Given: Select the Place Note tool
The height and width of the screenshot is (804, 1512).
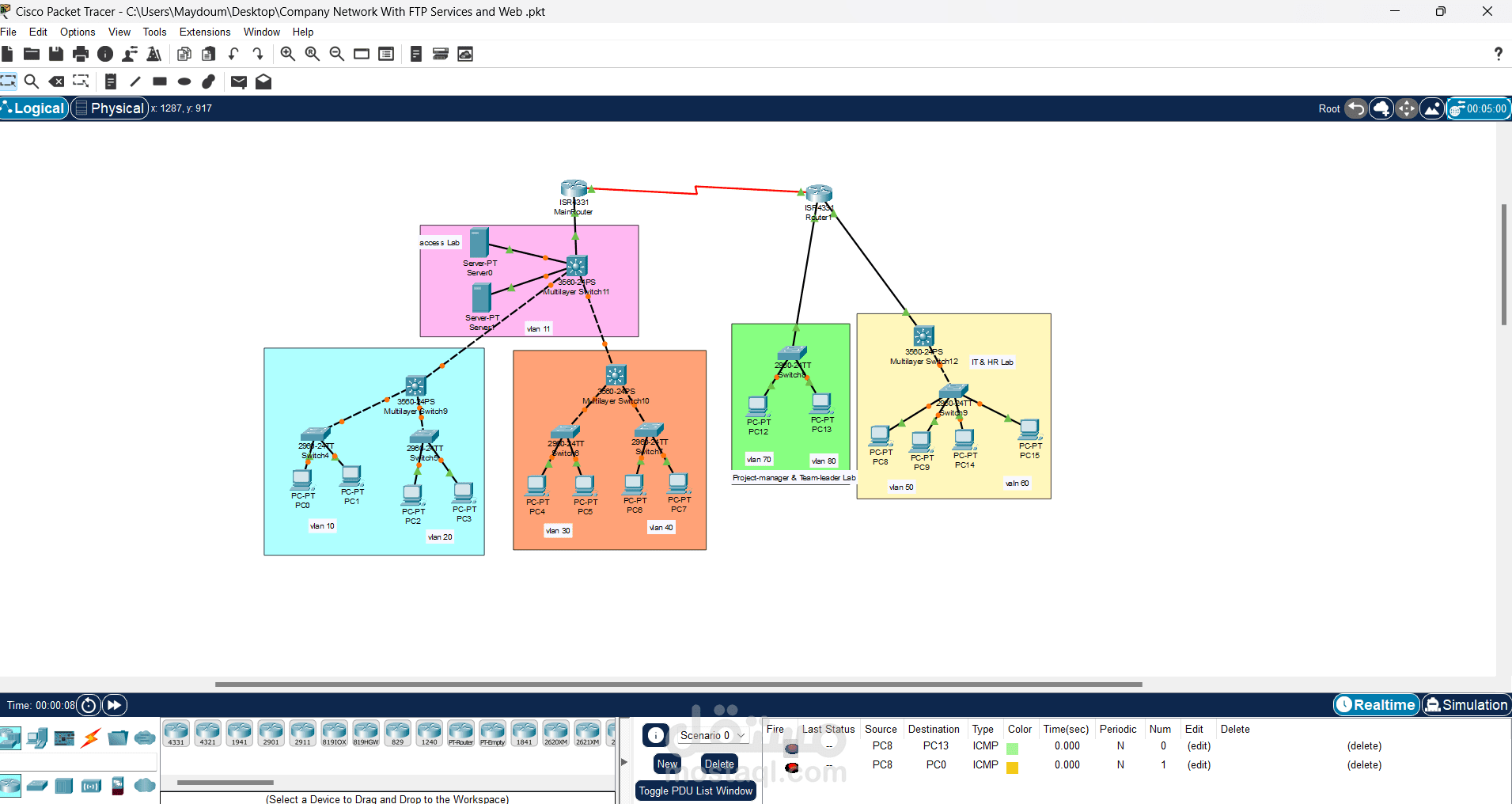Looking at the screenshot, I should pos(110,82).
